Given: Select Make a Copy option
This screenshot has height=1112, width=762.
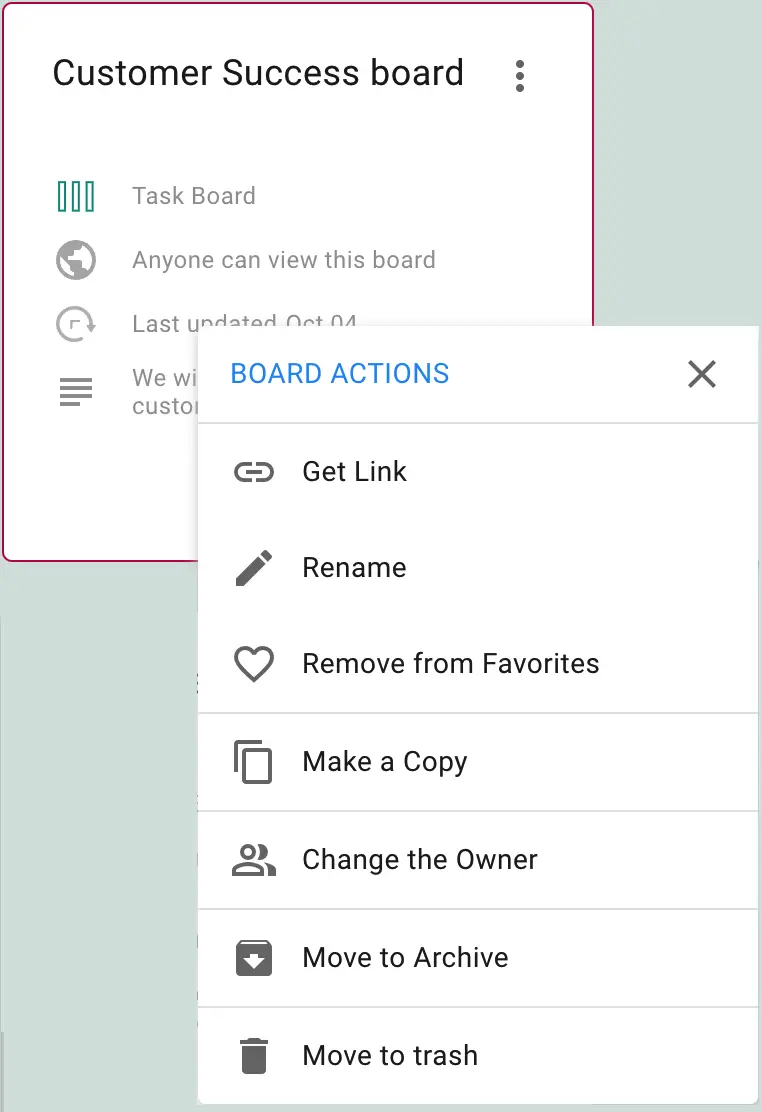Looking at the screenshot, I should [478, 762].
